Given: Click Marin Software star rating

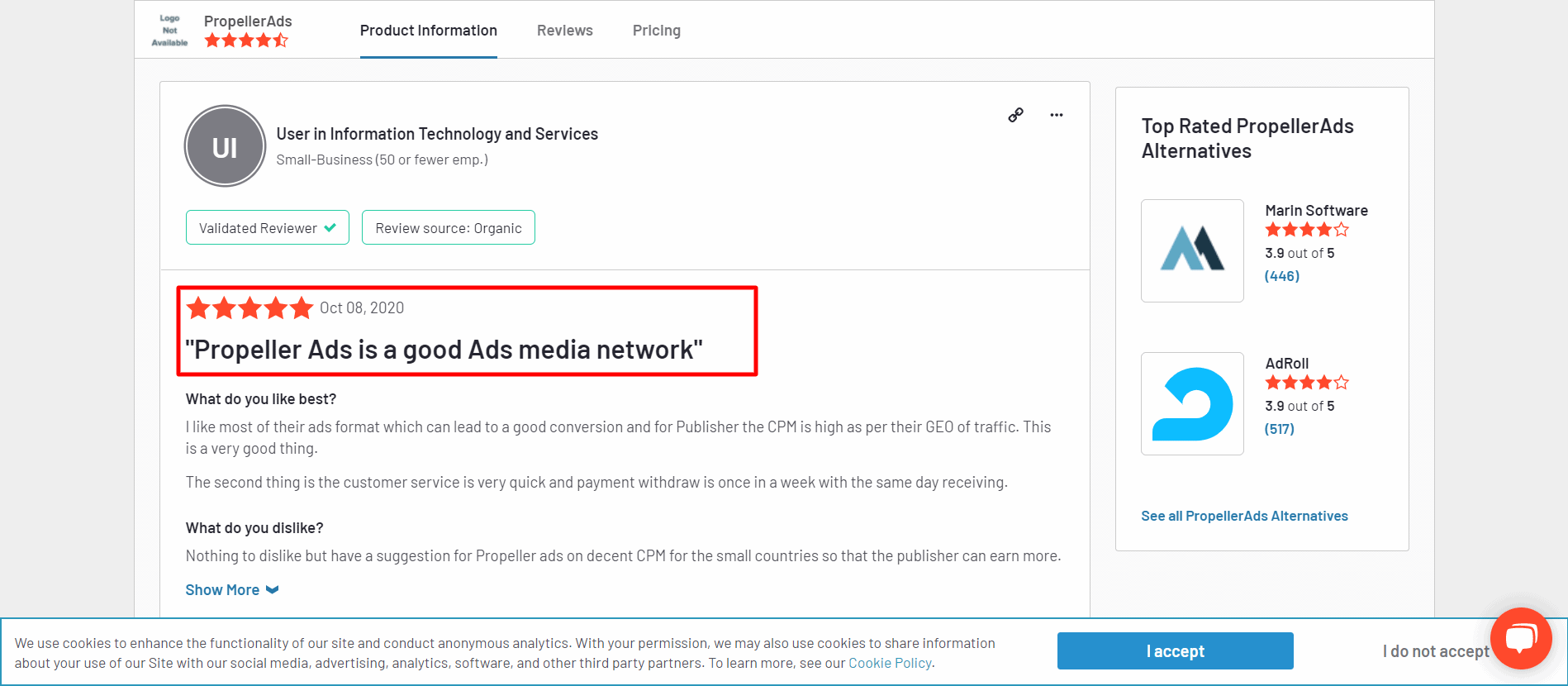Looking at the screenshot, I should (1307, 230).
